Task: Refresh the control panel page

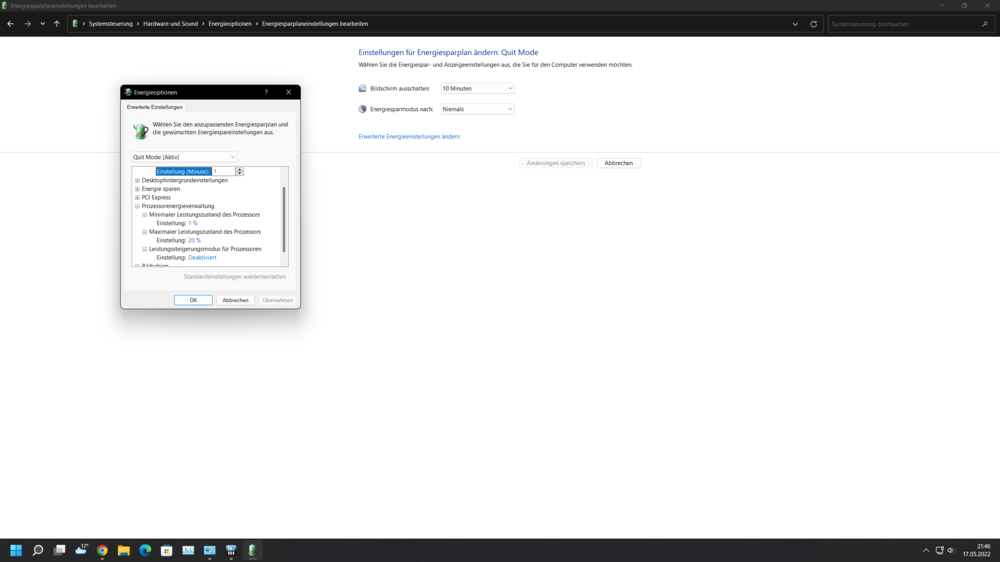Action: pyautogui.click(x=813, y=24)
